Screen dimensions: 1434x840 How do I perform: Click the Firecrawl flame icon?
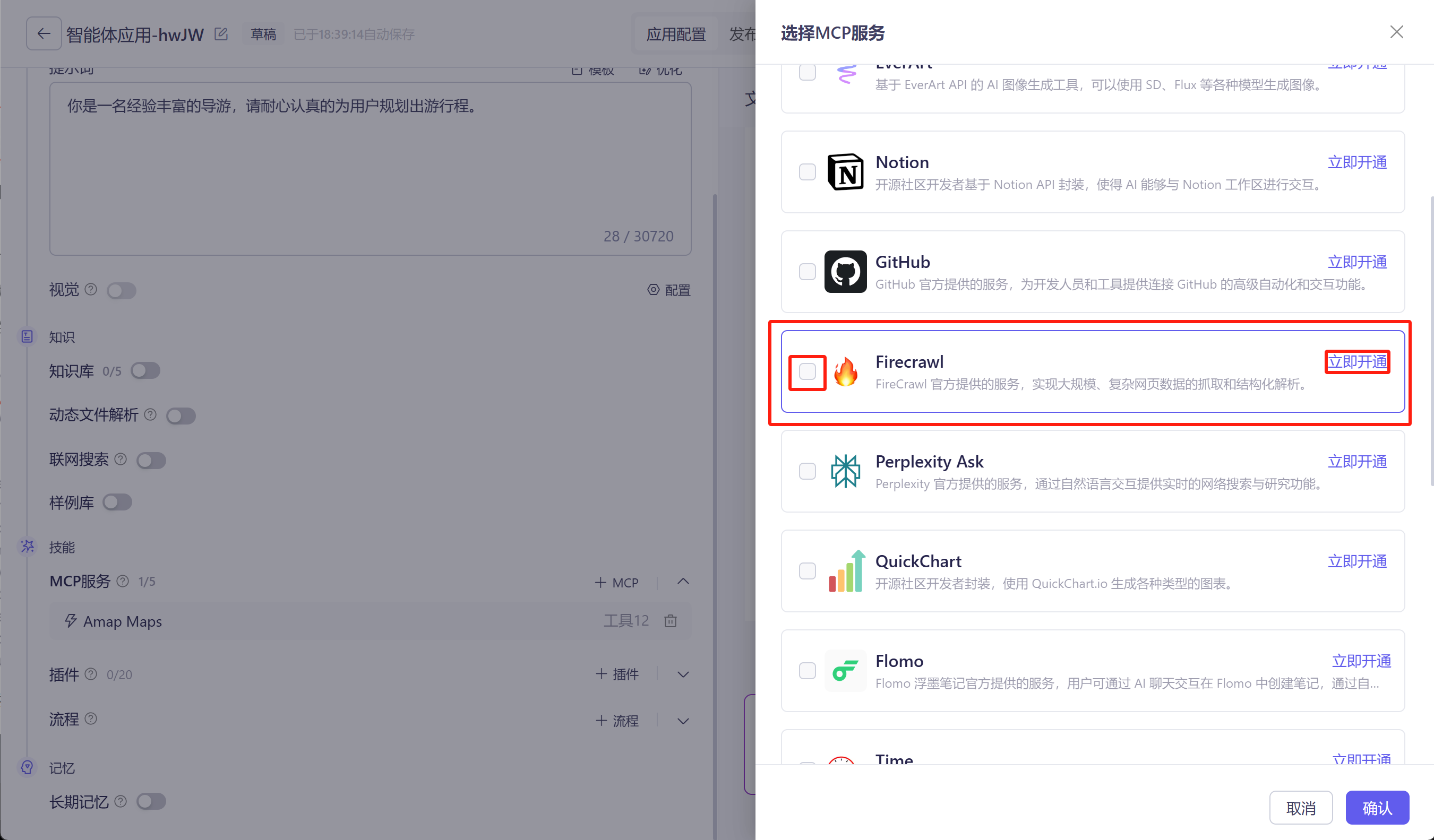pyautogui.click(x=845, y=371)
